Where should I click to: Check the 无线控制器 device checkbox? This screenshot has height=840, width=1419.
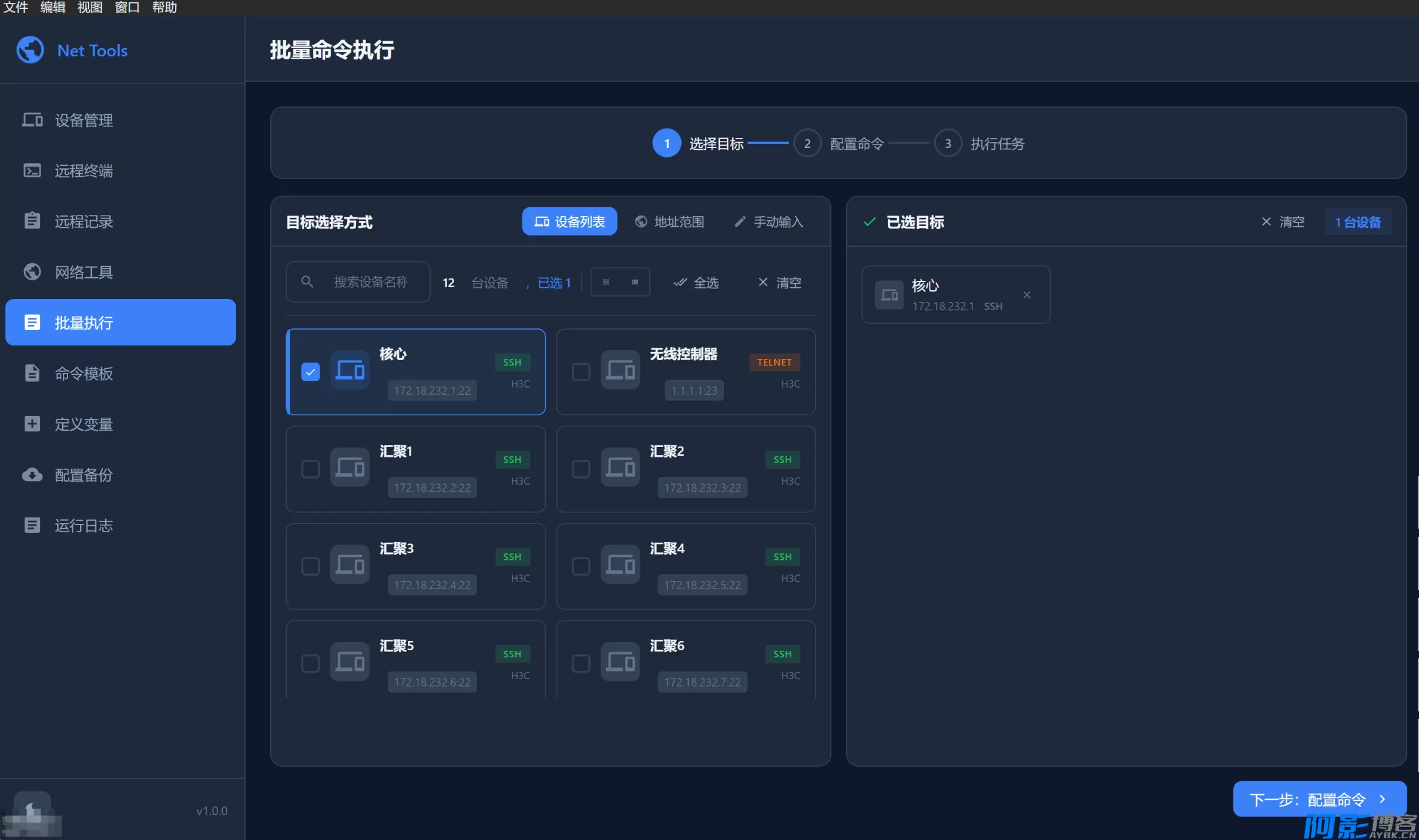click(x=581, y=372)
